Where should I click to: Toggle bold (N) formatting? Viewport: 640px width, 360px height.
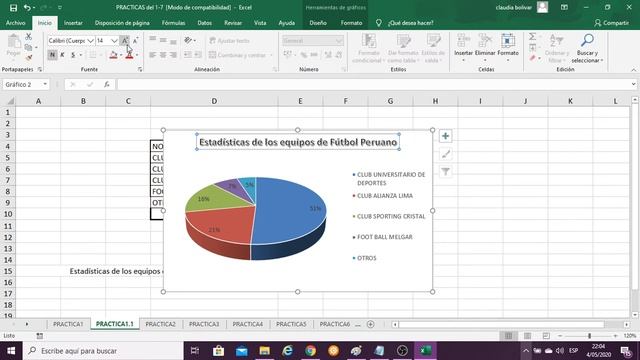click(52, 55)
